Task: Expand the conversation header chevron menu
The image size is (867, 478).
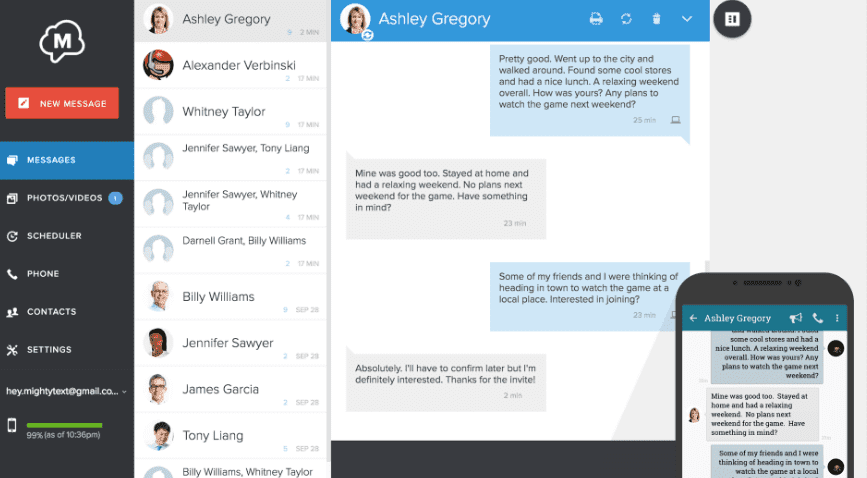Action: coord(687,19)
